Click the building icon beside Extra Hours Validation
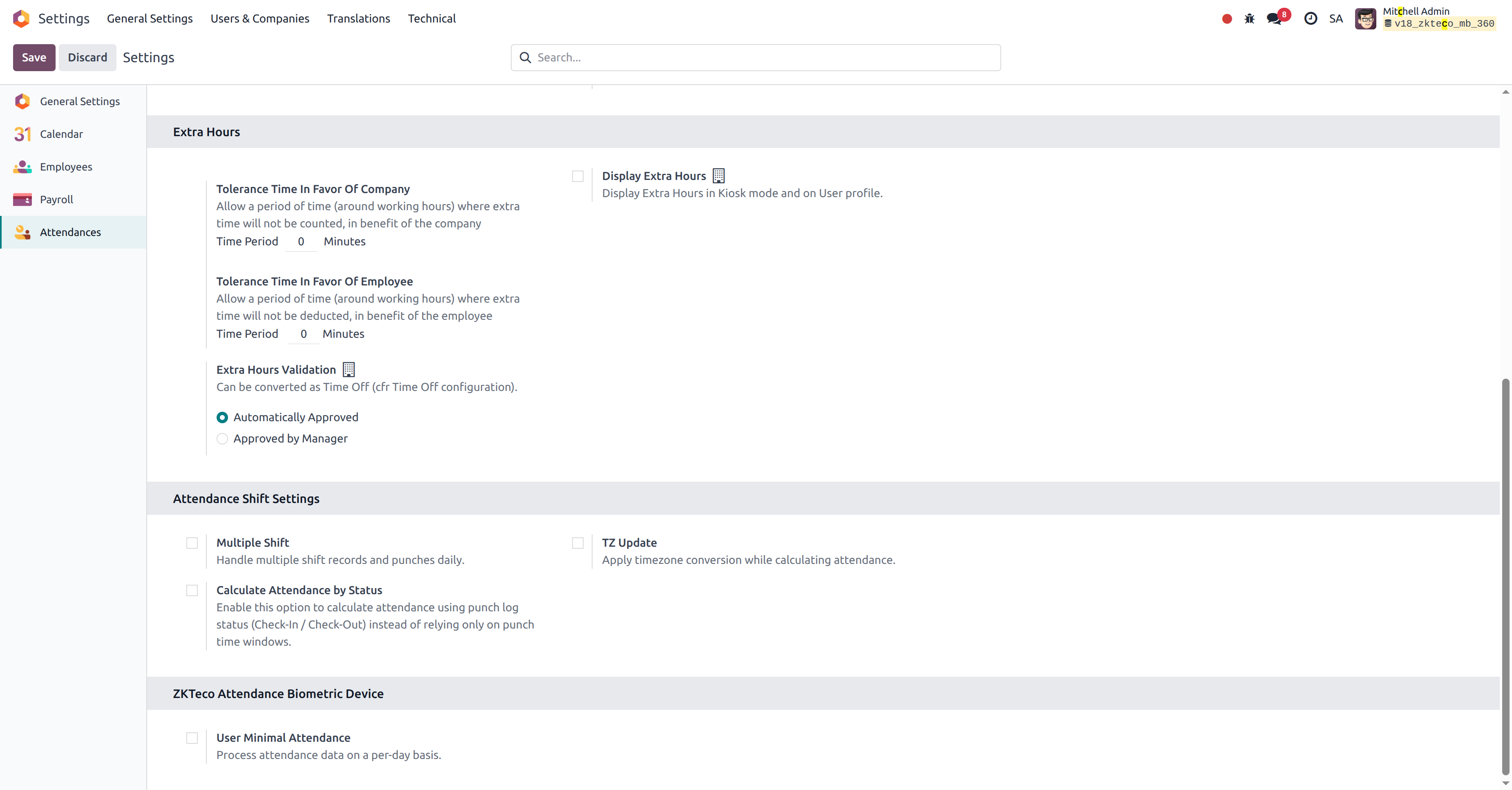1512x790 pixels. click(348, 370)
